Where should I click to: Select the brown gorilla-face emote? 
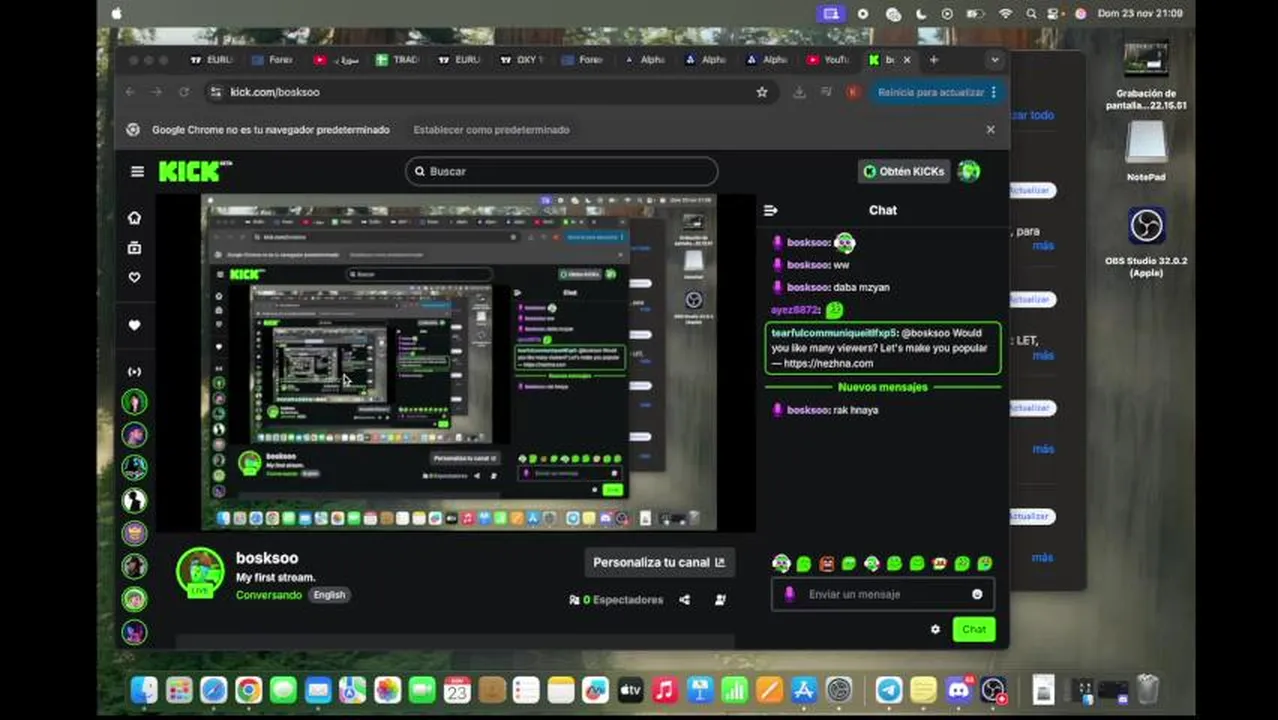click(x=826, y=564)
